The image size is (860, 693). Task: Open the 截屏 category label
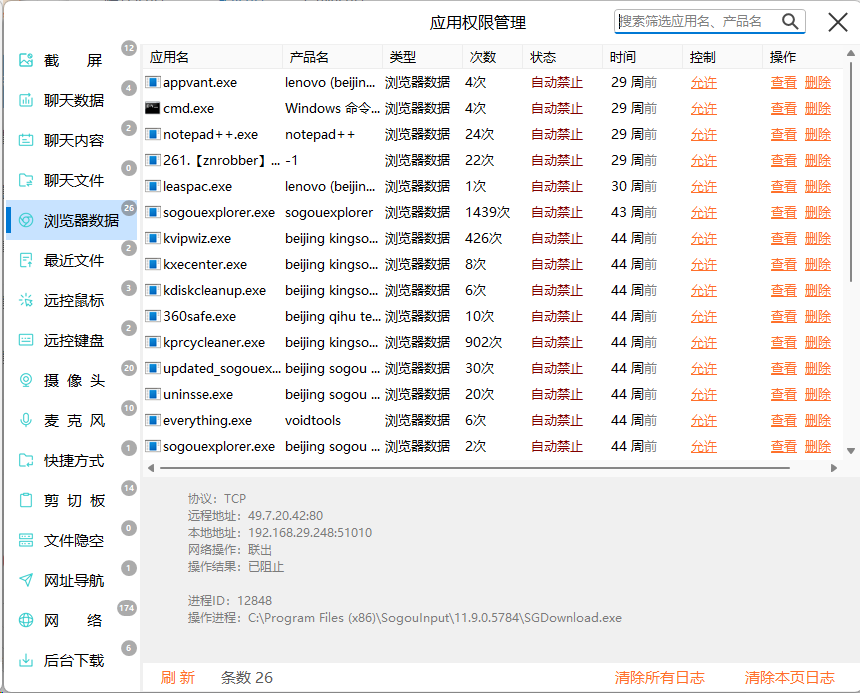73,60
